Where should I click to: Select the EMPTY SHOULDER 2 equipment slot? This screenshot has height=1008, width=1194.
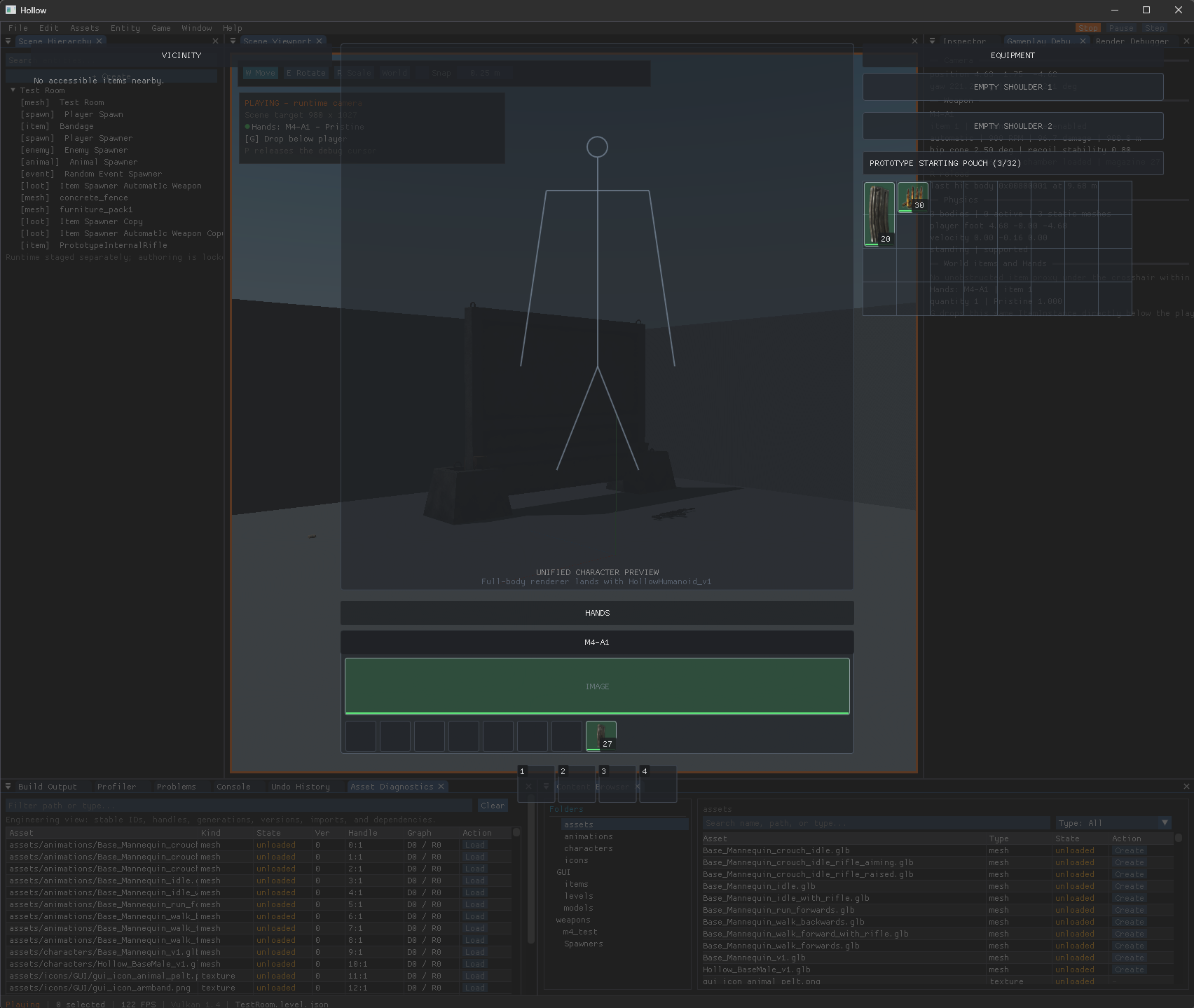point(1013,126)
